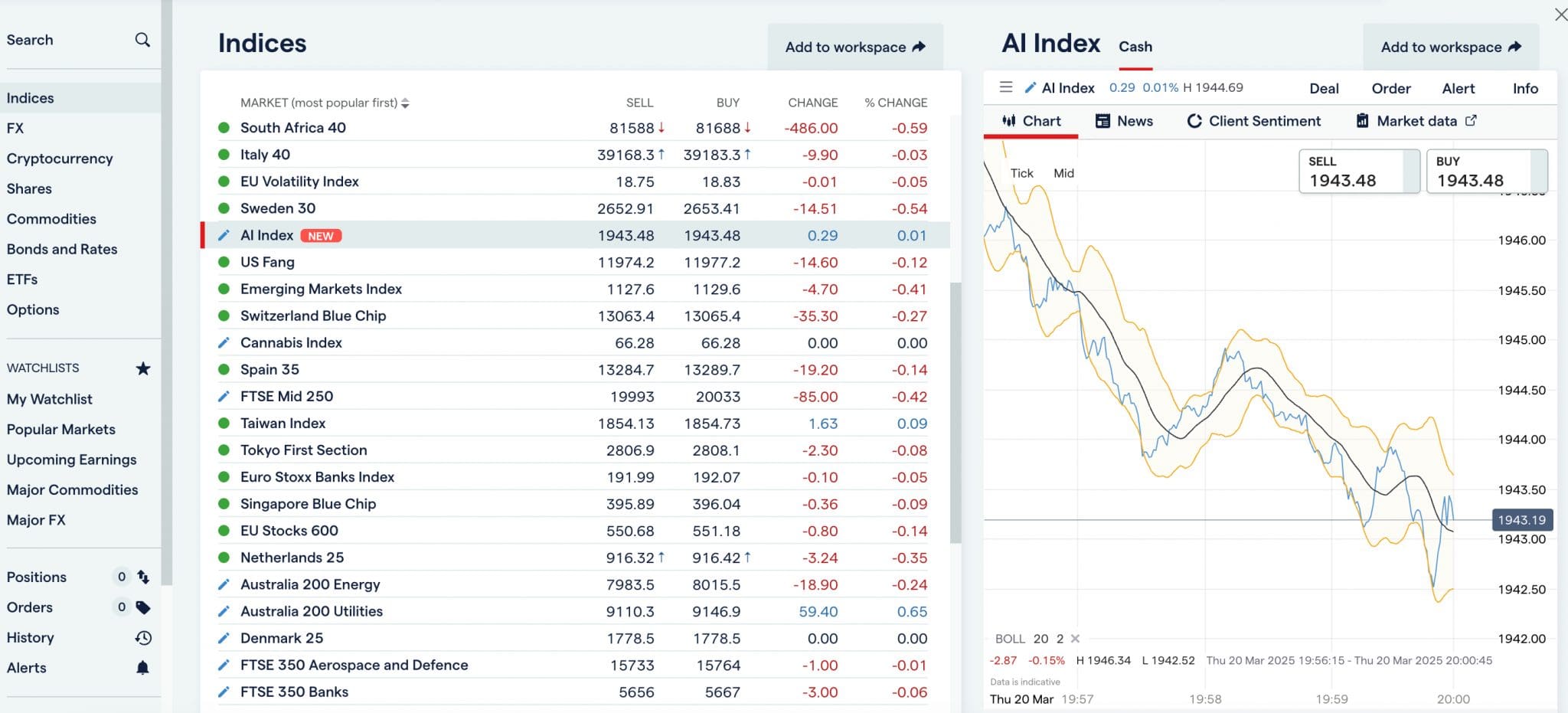Click the NEW badge on AI Index
This screenshot has width=1568, height=713.
pos(321,236)
